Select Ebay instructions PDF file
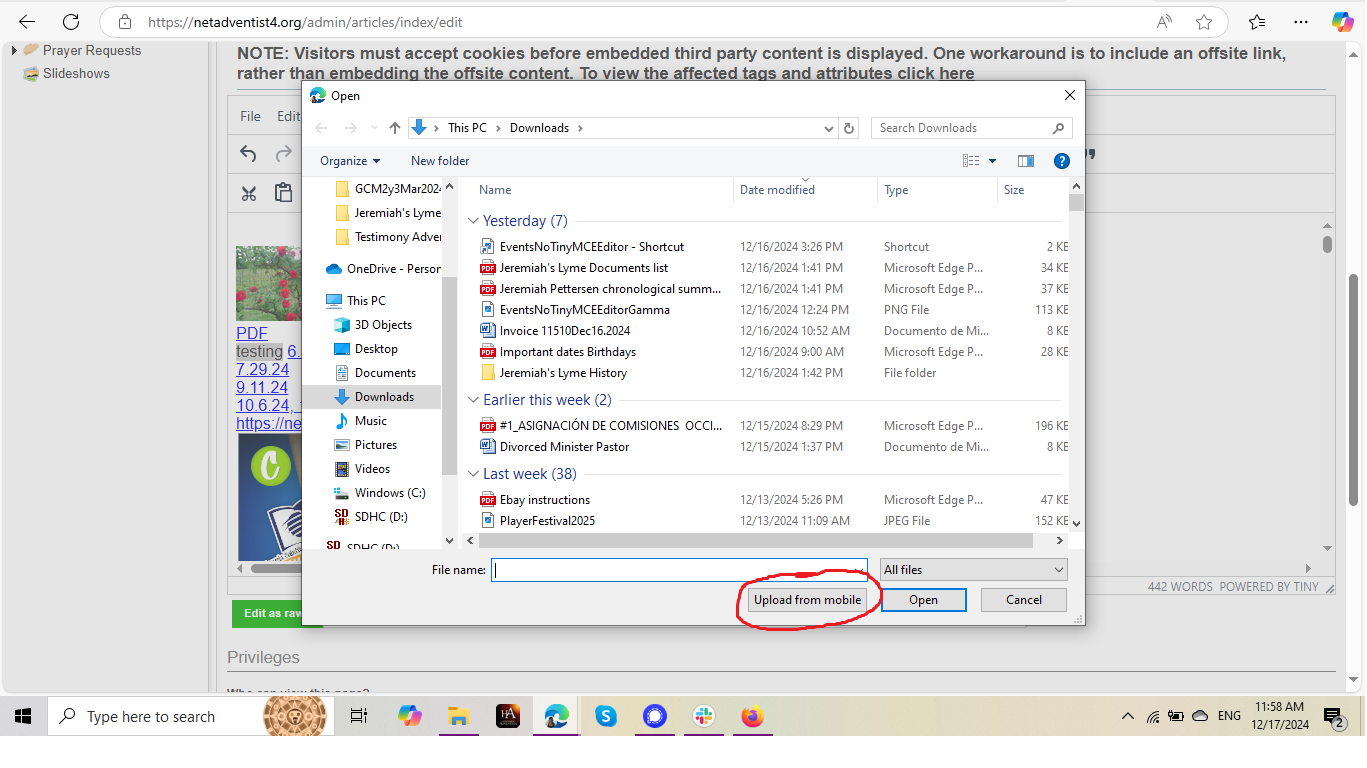Image resolution: width=1367 pixels, height=768 pixels. (x=544, y=500)
